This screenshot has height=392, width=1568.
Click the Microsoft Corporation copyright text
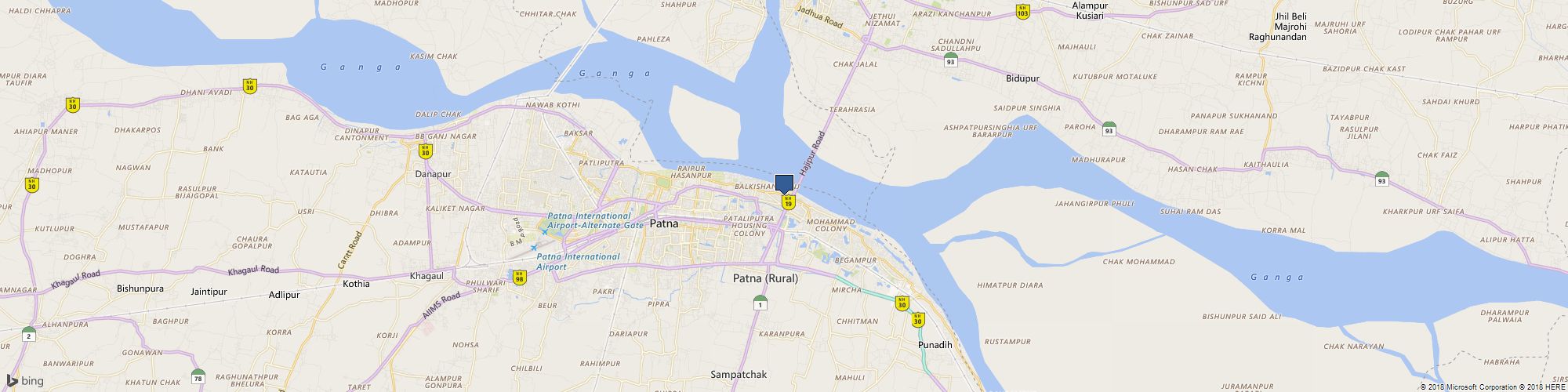(1472, 387)
